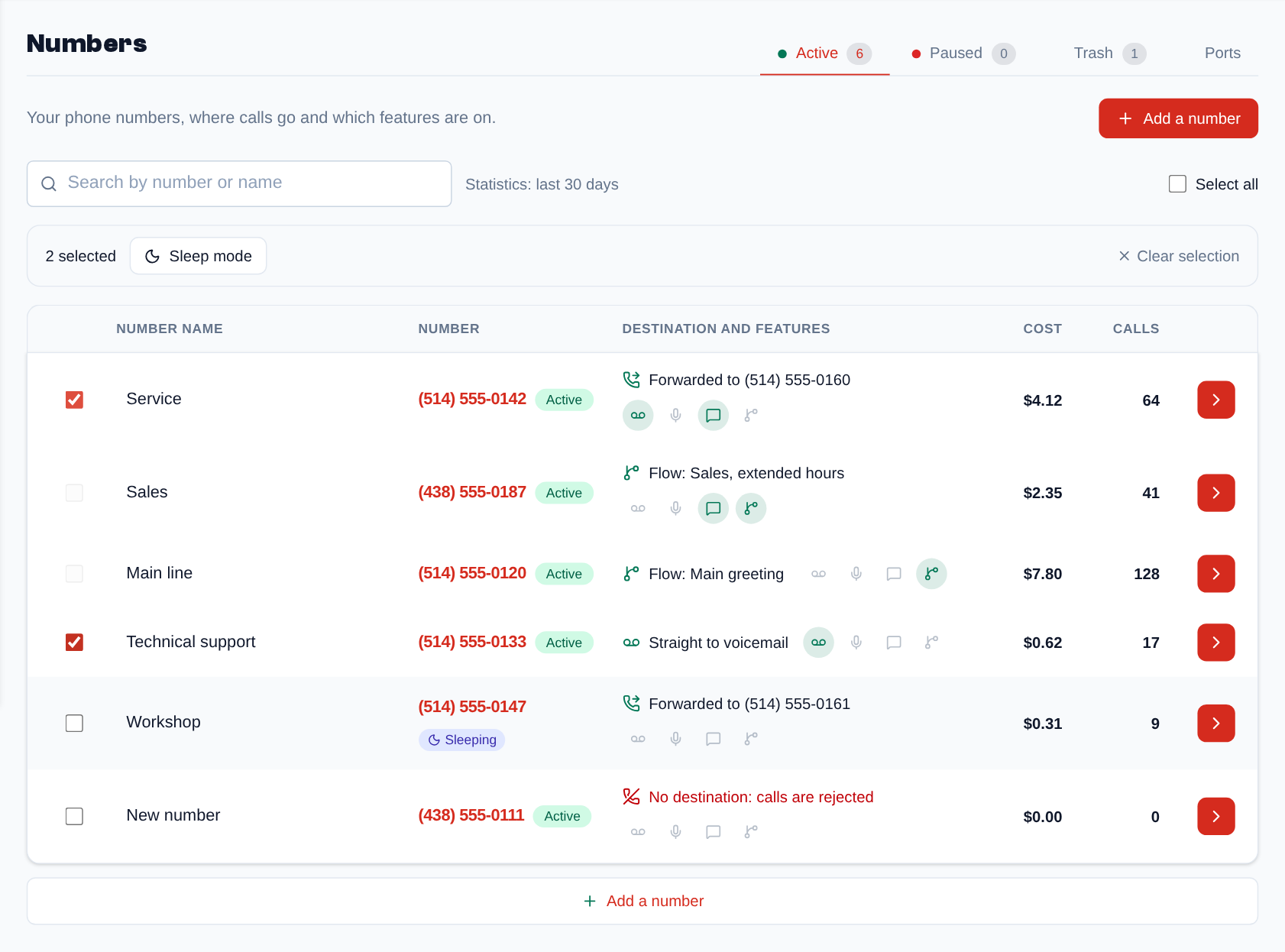This screenshot has width=1285, height=952.
Task: Check the Main line checkbox
Action: pos(74,574)
